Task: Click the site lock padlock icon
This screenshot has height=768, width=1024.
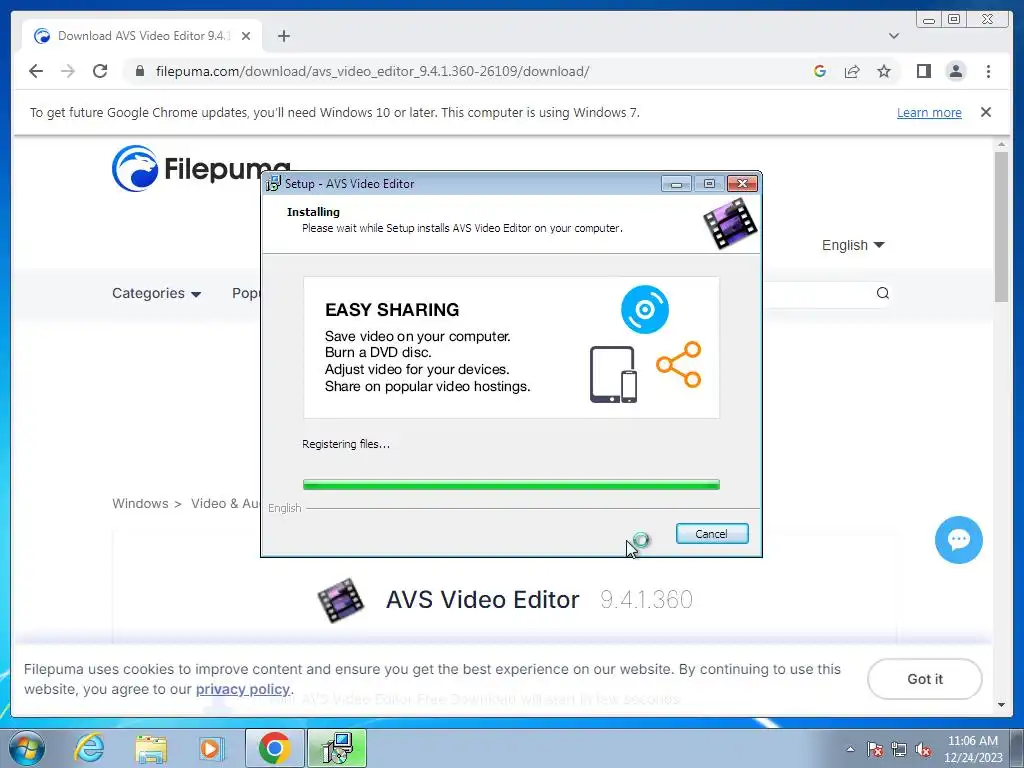Action: pos(139,71)
